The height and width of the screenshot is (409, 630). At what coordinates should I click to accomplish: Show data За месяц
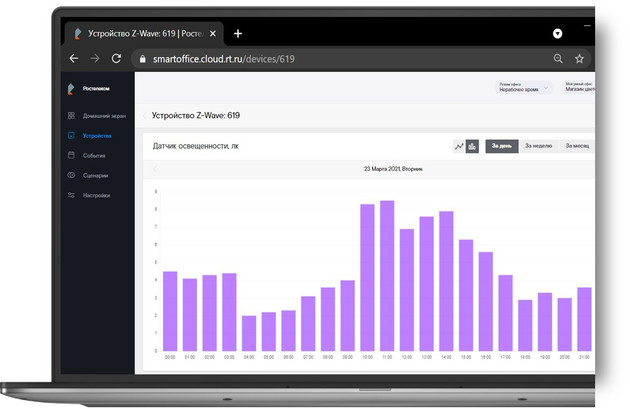click(576, 146)
